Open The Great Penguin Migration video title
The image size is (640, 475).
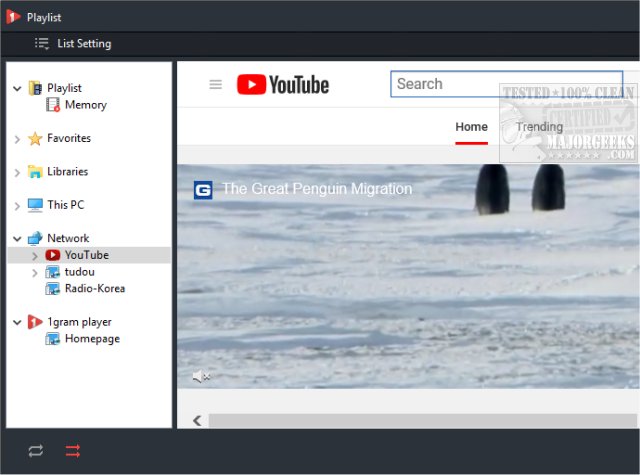(x=316, y=189)
